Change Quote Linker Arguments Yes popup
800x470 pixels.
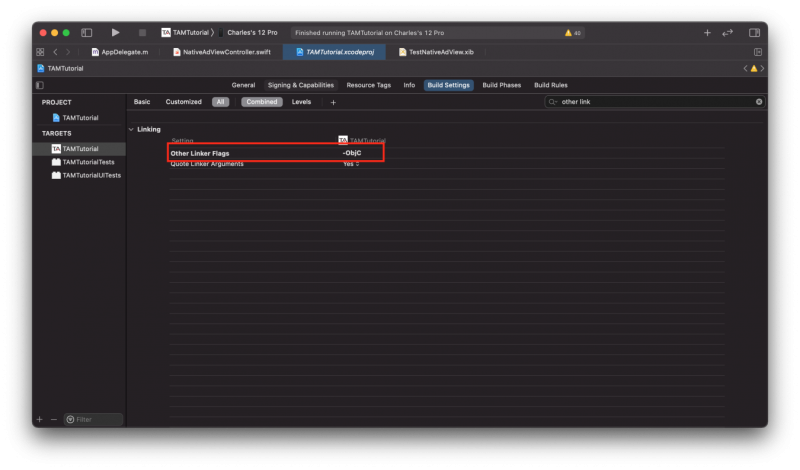pos(351,164)
